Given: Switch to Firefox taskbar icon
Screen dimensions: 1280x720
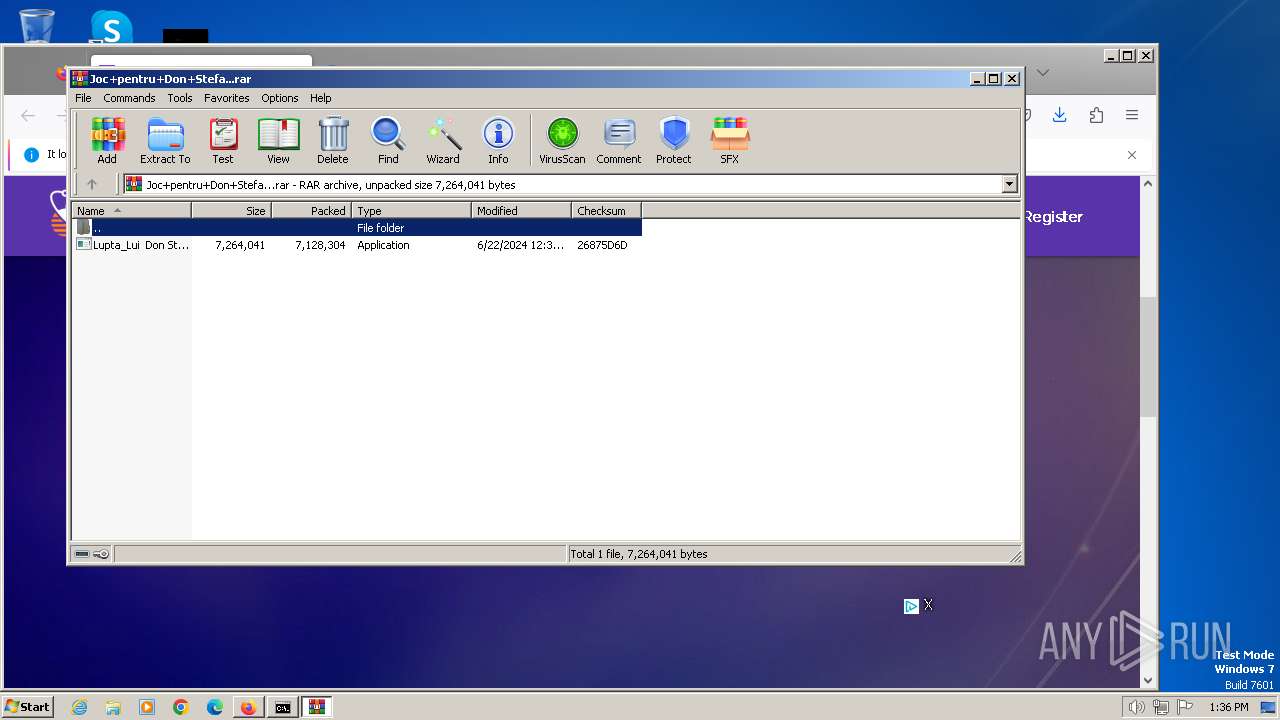Looking at the screenshot, I should click(248, 707).
